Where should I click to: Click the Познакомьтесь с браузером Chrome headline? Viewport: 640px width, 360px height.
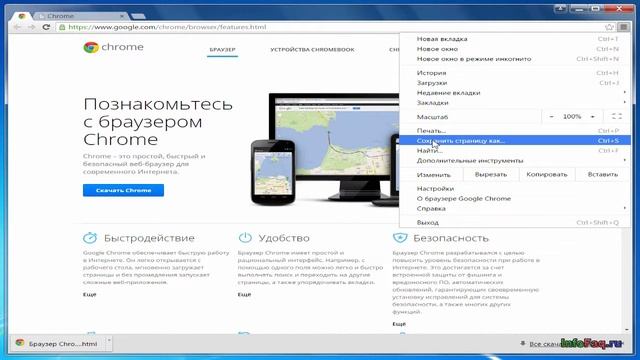(158, 122)
